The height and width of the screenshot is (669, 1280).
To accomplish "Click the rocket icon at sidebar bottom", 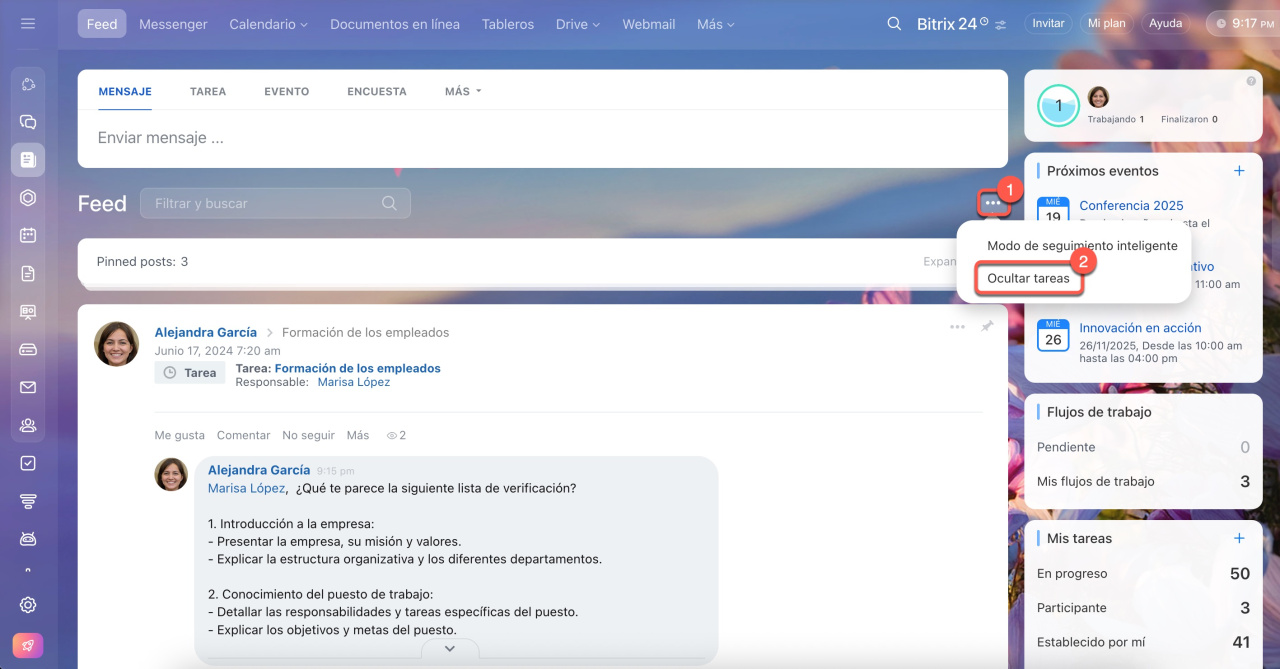I will [x=28, y=646].
